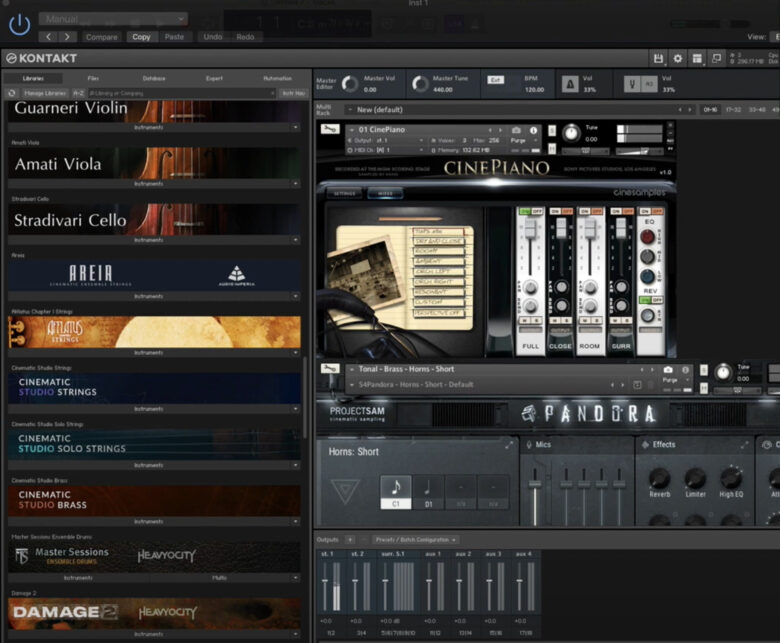Switch to Libraries browser tab

click(33, 78)
